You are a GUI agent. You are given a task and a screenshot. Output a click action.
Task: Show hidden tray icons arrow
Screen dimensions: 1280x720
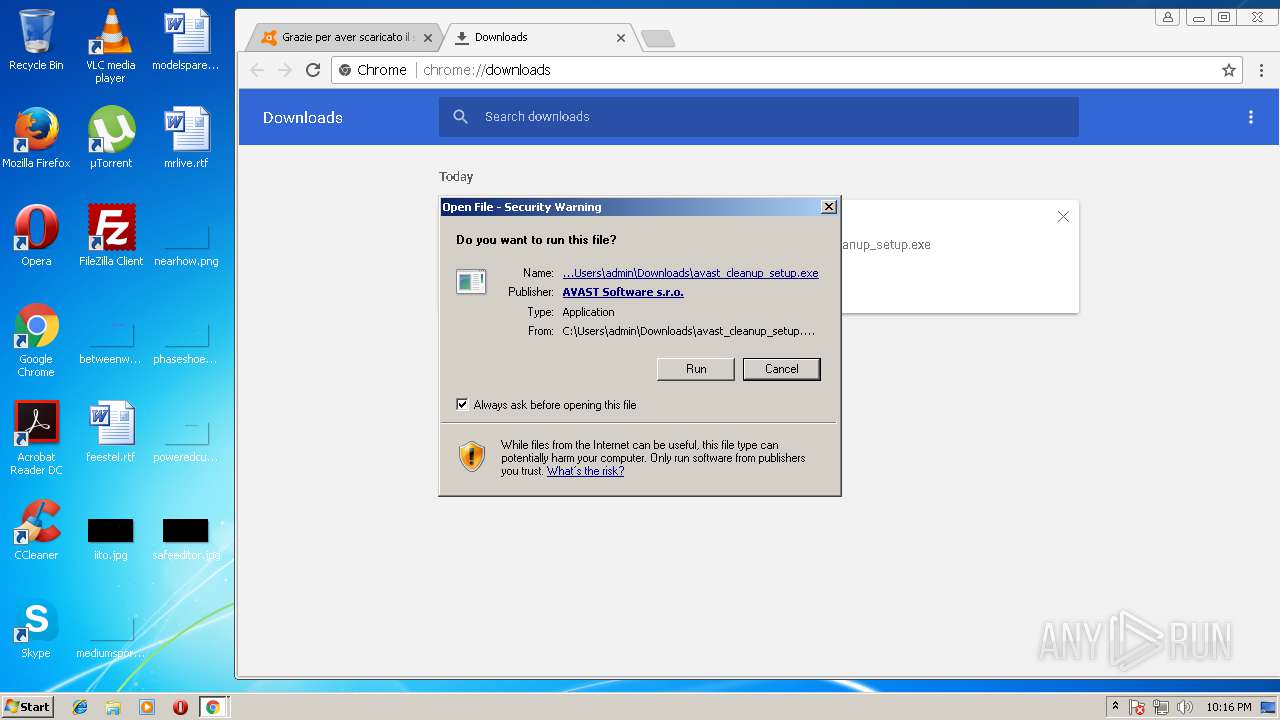(1115, 707)
